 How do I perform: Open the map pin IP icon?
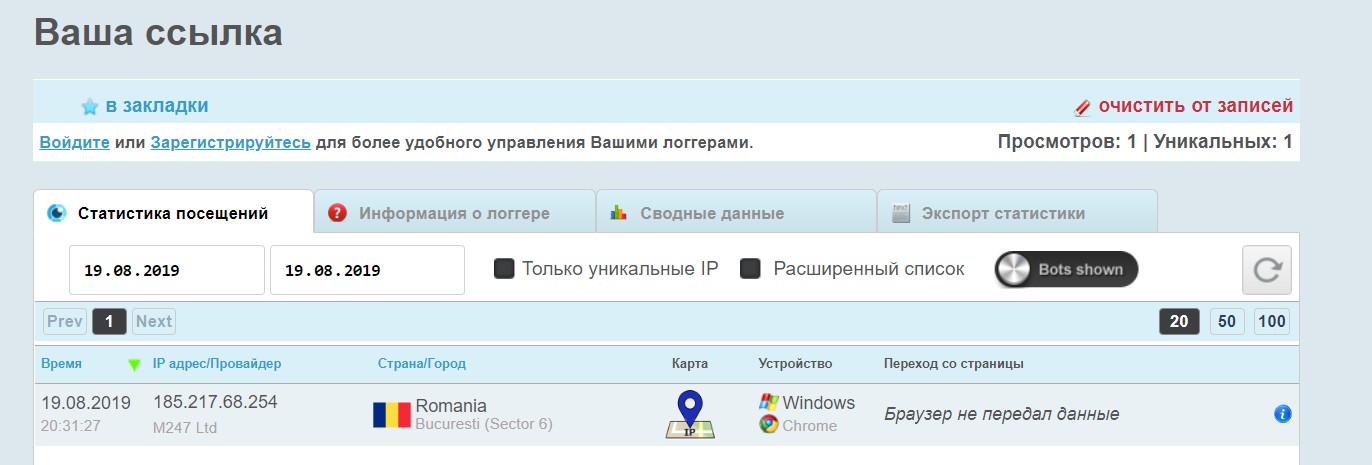[690, 414]
